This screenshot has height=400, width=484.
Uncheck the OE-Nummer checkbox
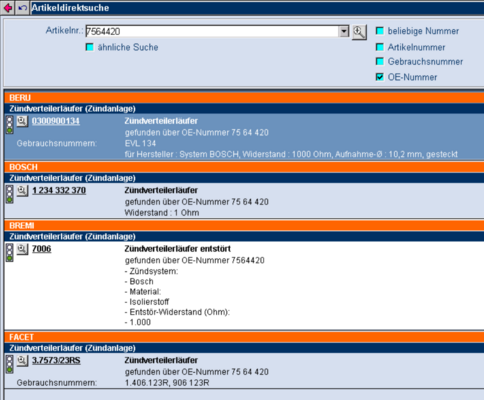(x=380, y=77)
